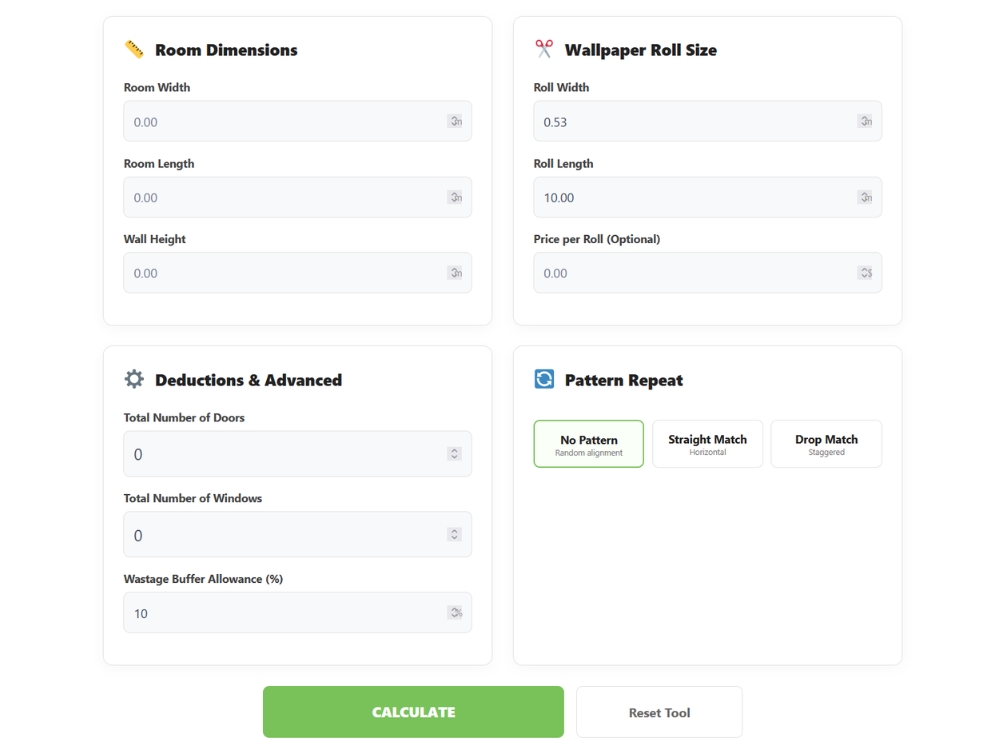Click the gear icon beside Deductions & Advanced

(x=133, y=379)
